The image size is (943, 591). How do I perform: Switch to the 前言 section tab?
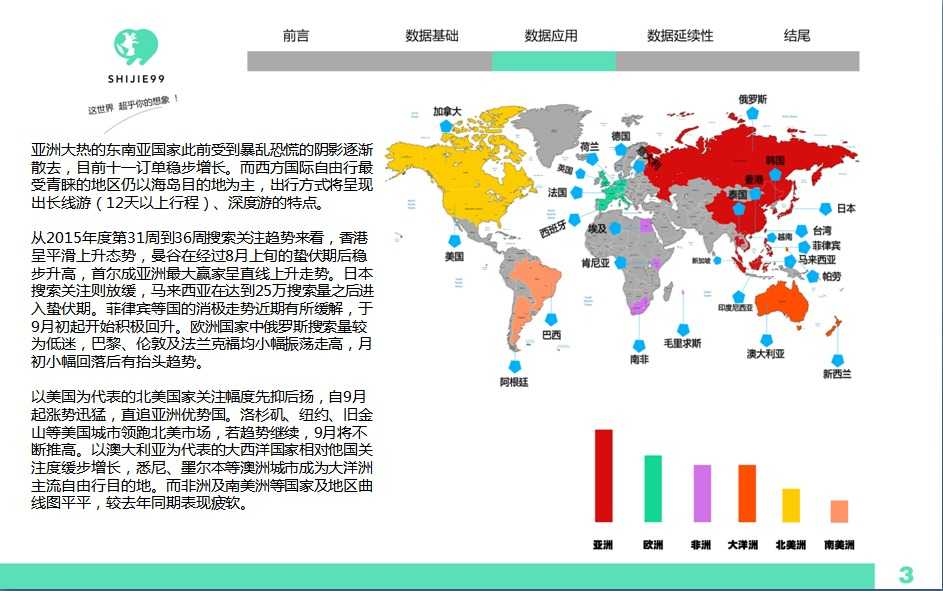click(x=295, y=35)
